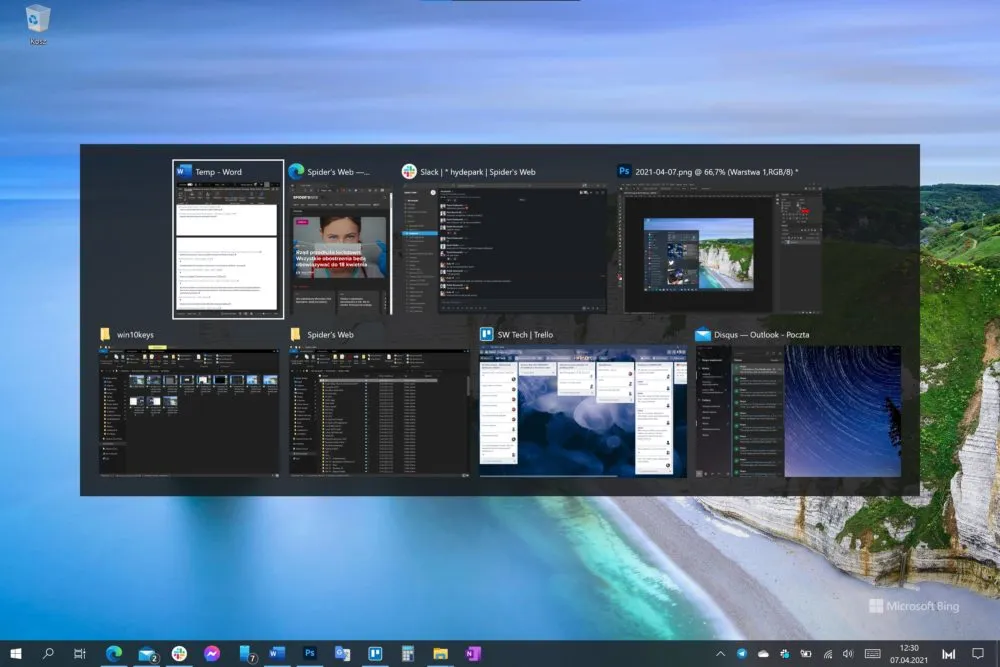Open the OneDrive cloud tray icon

tap(763, 654)
